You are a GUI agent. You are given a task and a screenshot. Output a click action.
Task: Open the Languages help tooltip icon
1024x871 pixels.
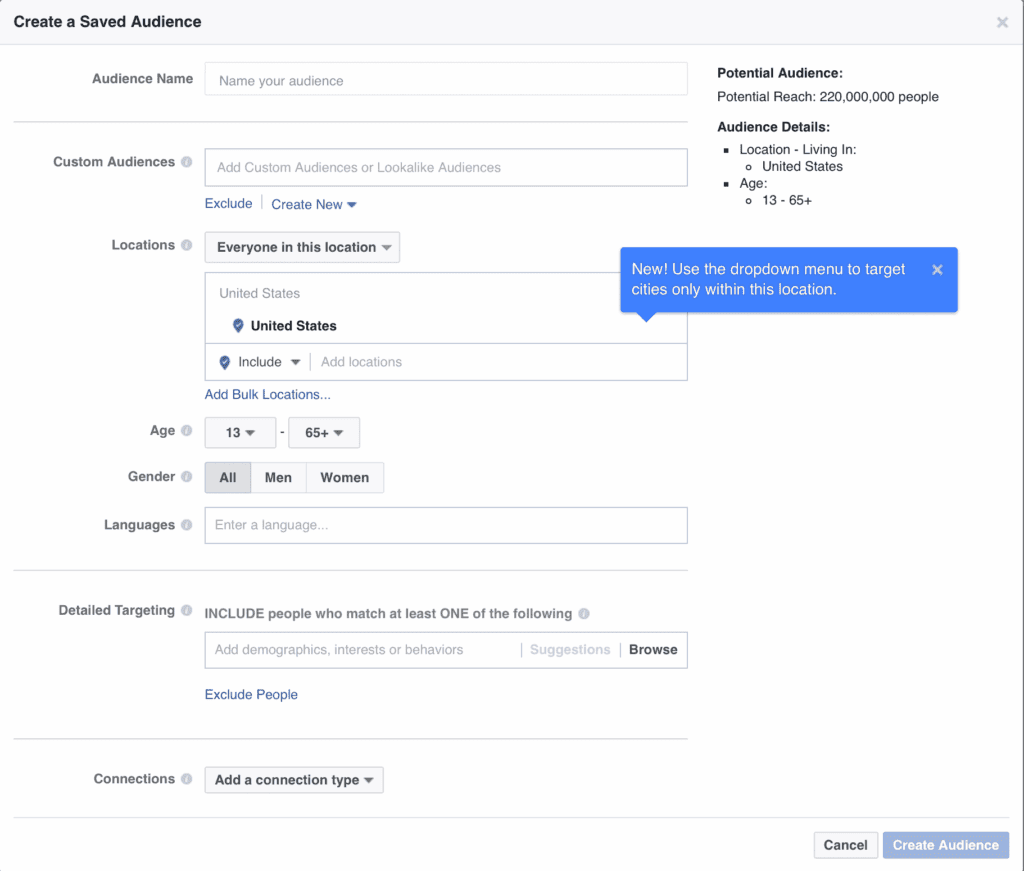coord(185,525)
